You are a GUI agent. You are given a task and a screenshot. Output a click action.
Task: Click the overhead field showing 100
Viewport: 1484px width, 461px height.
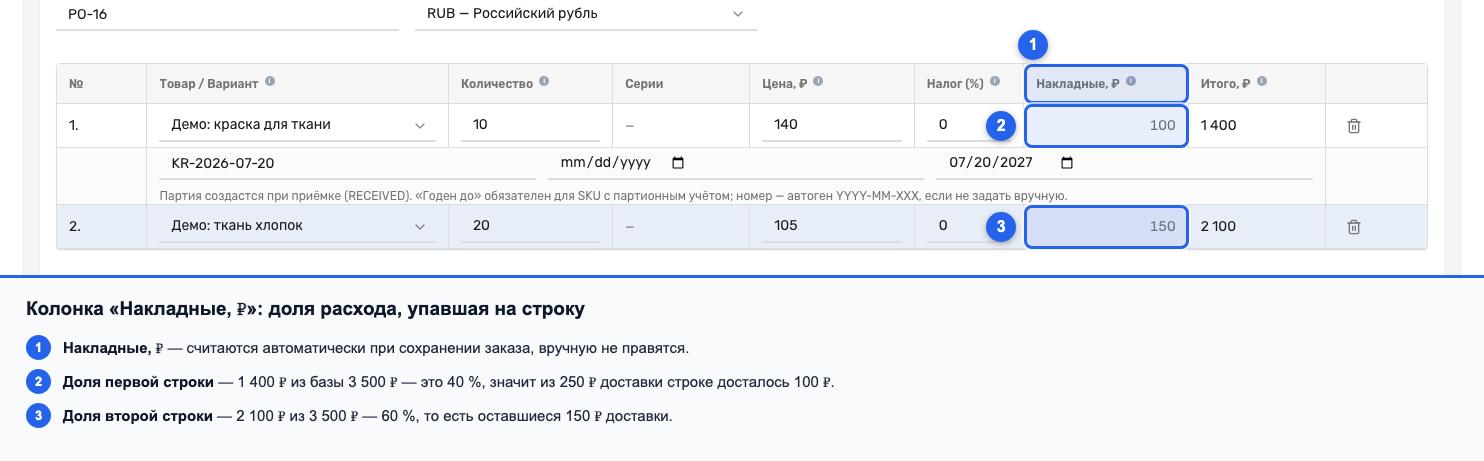(x=1107, y=126)
